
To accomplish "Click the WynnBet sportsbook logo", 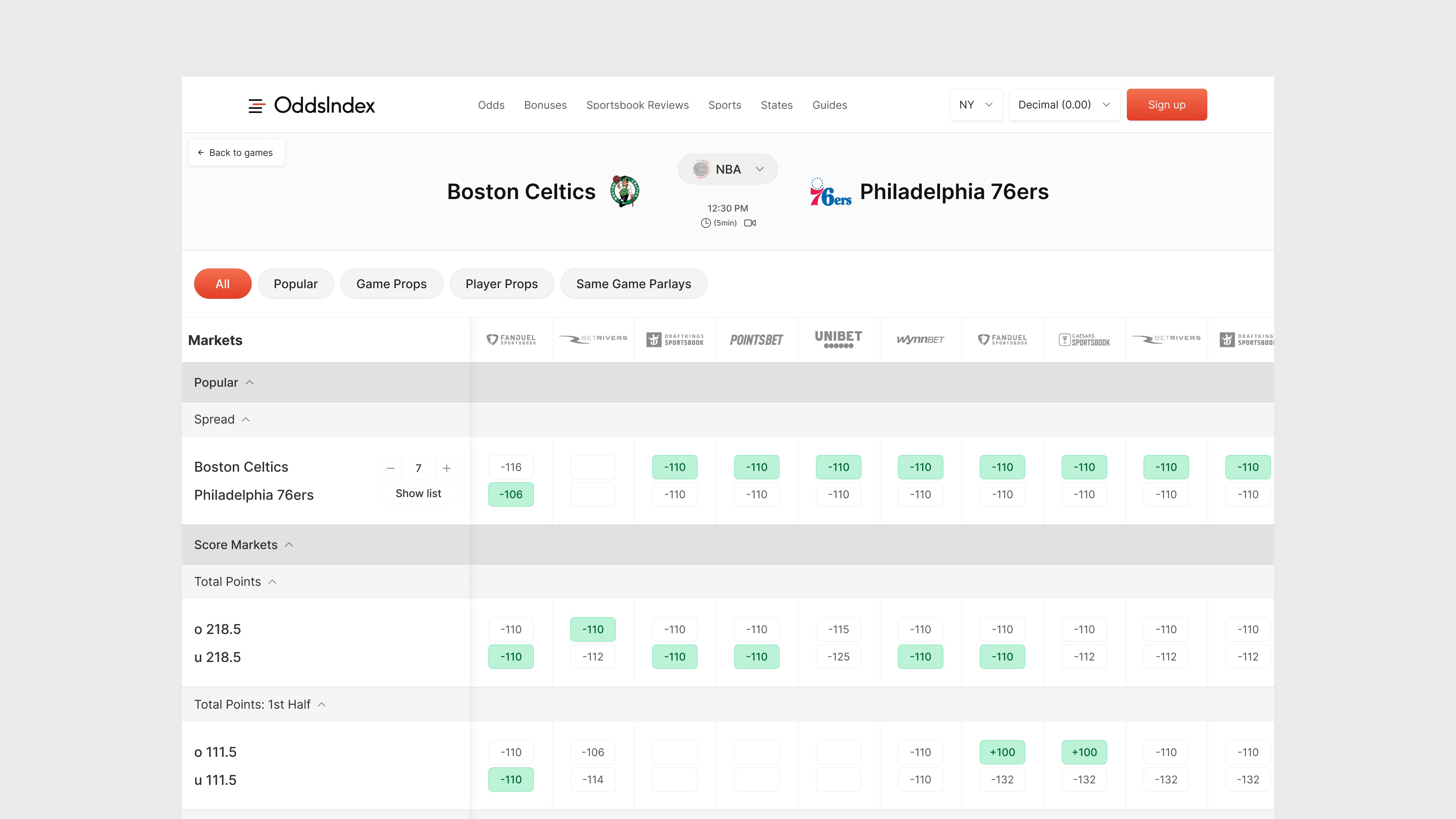I will tap(920, 340).
